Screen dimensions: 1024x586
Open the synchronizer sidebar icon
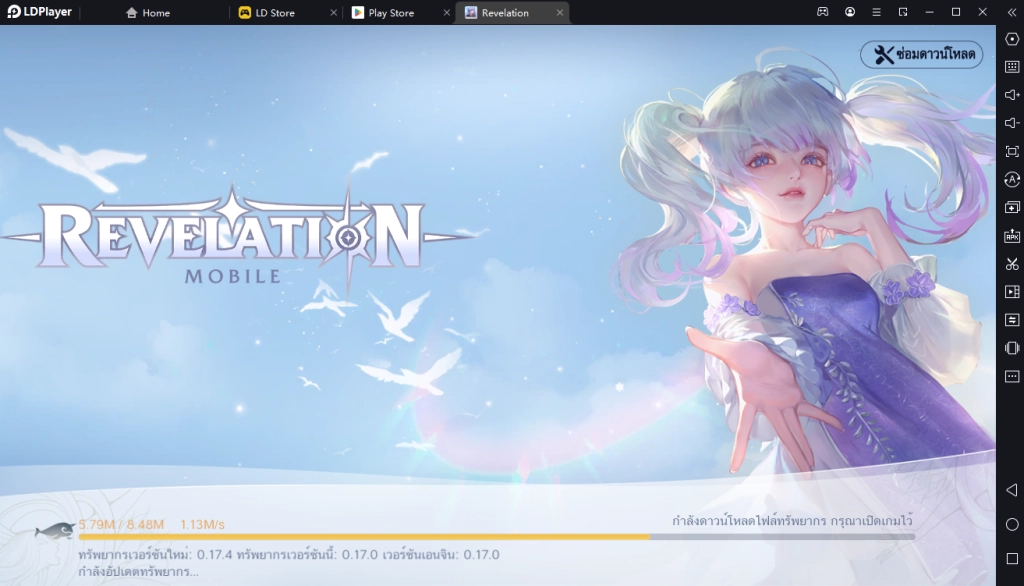coord(1012,320)
